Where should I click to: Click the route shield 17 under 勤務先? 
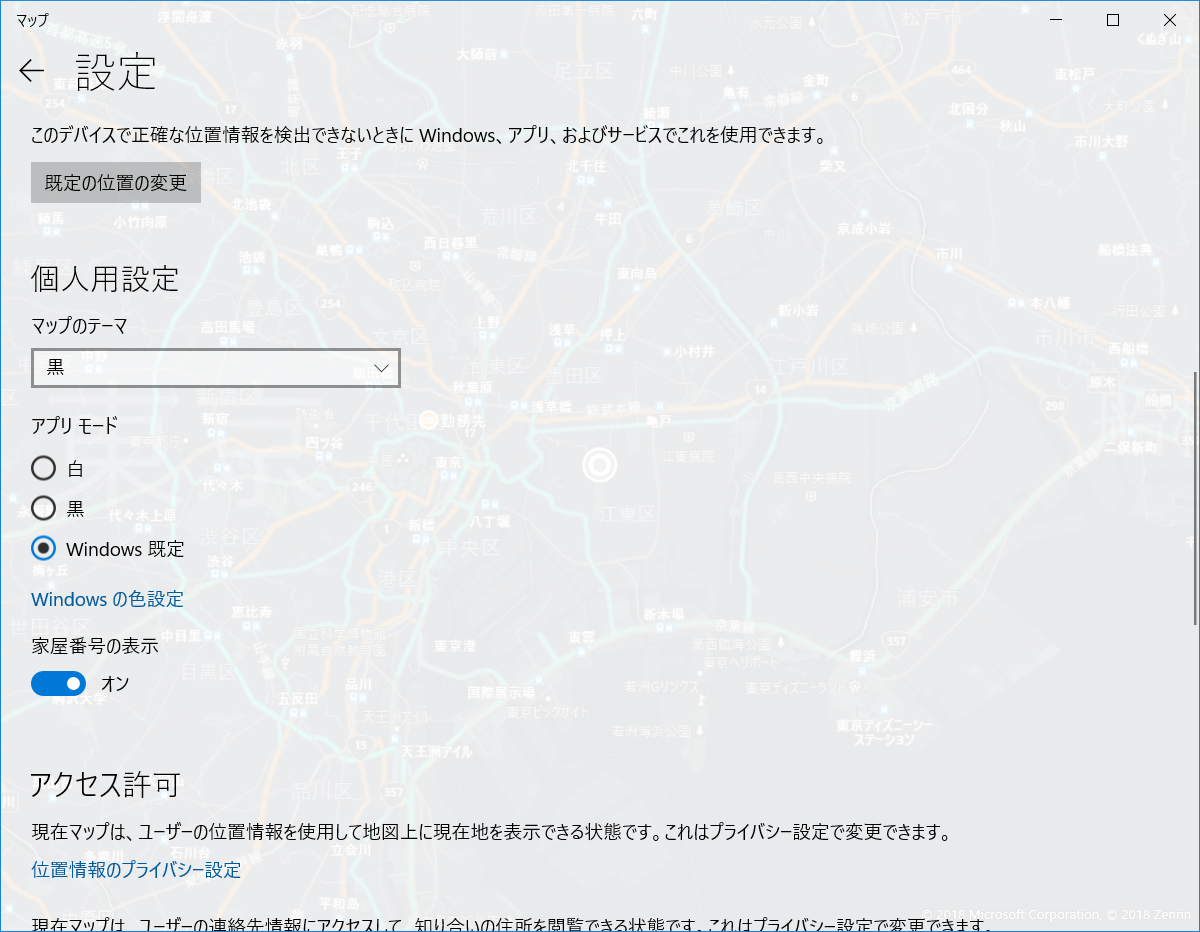click(470, 432)
